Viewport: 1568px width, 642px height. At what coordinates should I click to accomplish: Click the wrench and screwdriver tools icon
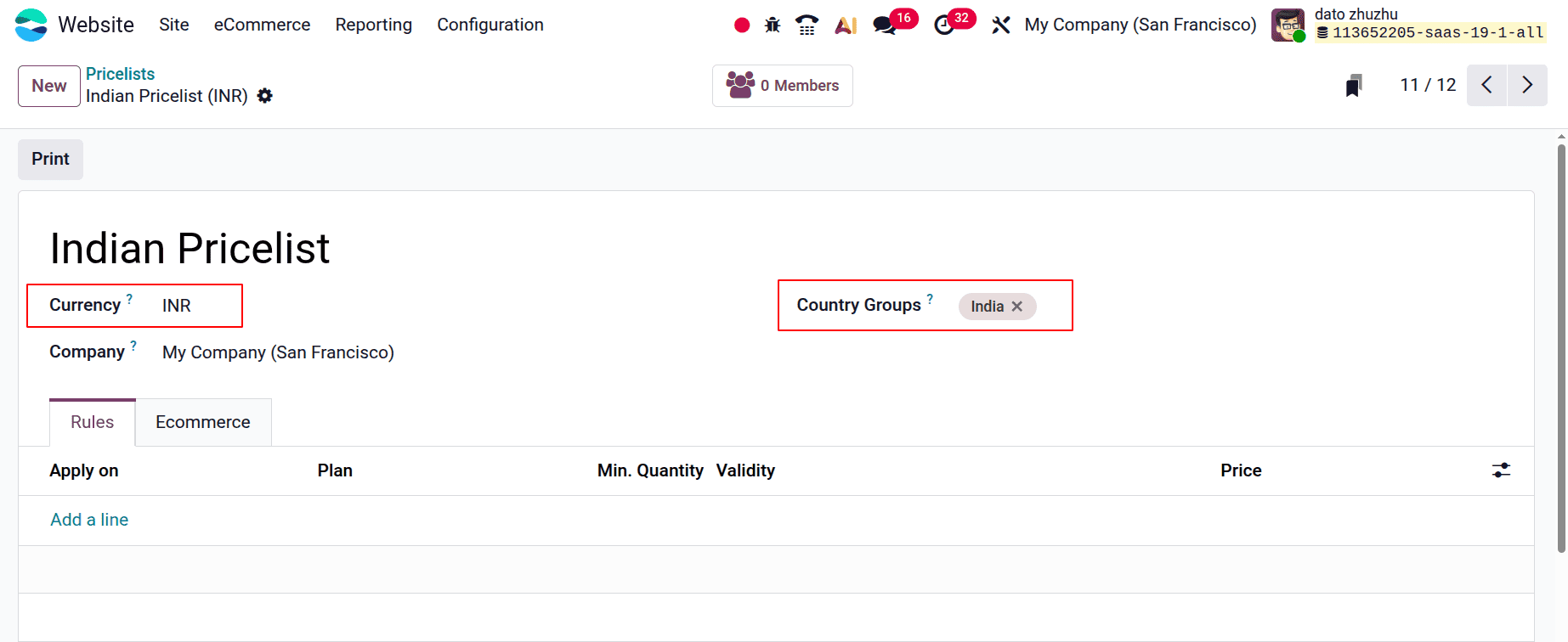click(x=1001, y=25)
